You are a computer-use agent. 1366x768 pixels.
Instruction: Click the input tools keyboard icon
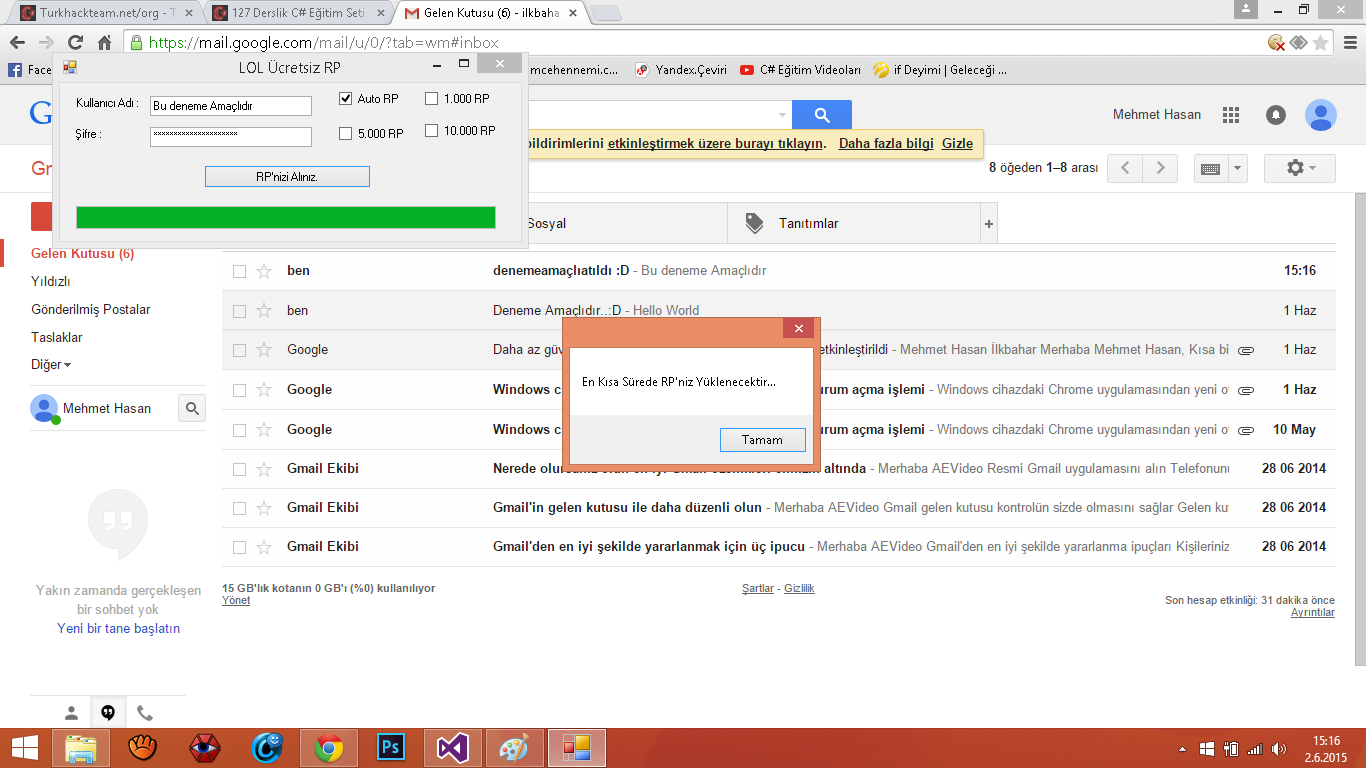(x=1210, y=169)
